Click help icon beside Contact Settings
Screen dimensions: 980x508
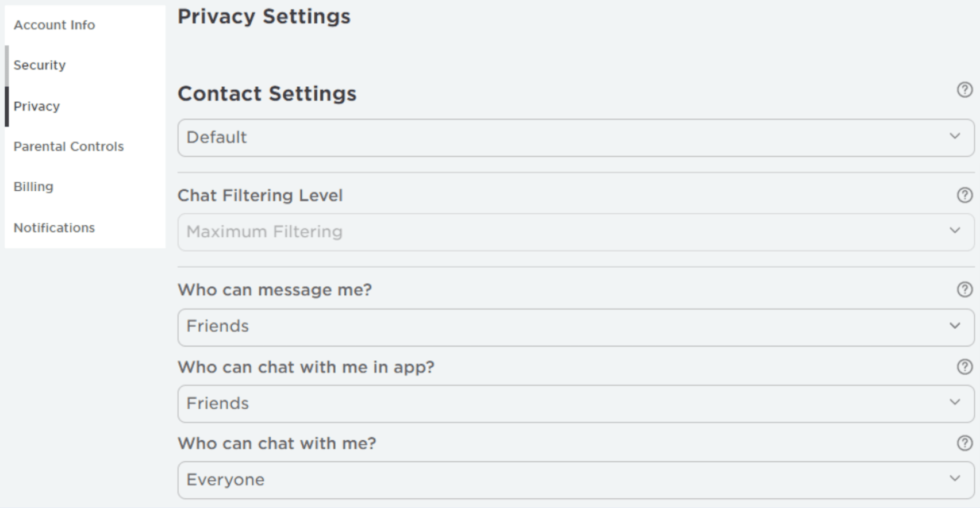(x=964, y=91)
